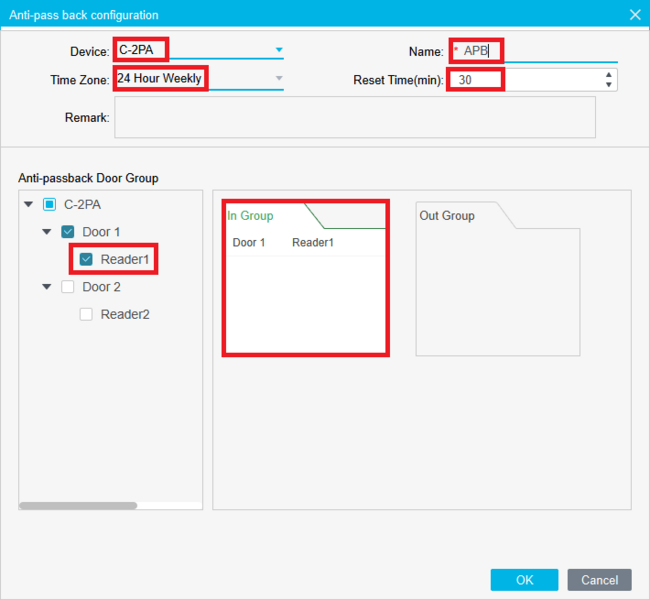Collapse the Door 1 tree node
The height and width of the screenshot is (600, 650).
tap(47, 232)
